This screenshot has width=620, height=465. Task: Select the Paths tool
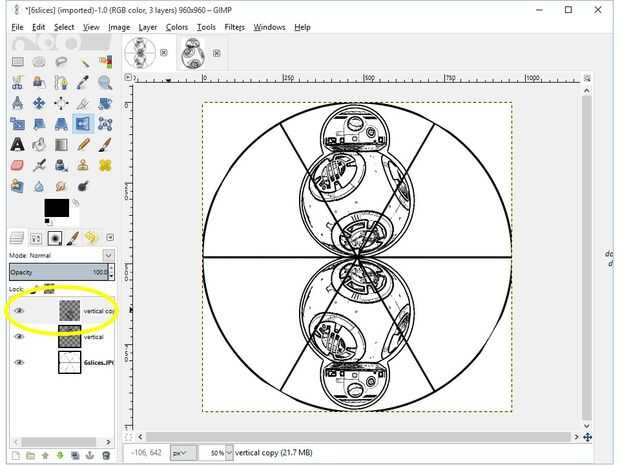click(x=61, y=82)
